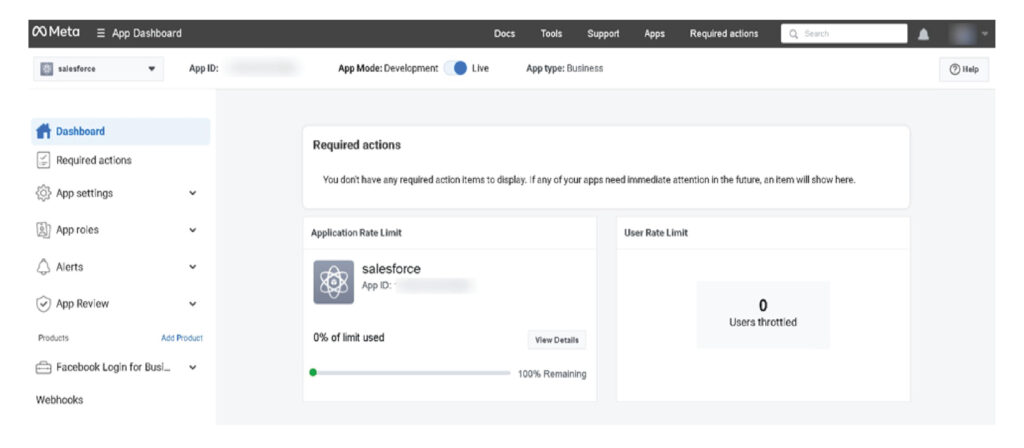Expand Facebook Login for Business chevron
Image resolution: width=1024 pixels, height=448 pixels.
point(193,368)
